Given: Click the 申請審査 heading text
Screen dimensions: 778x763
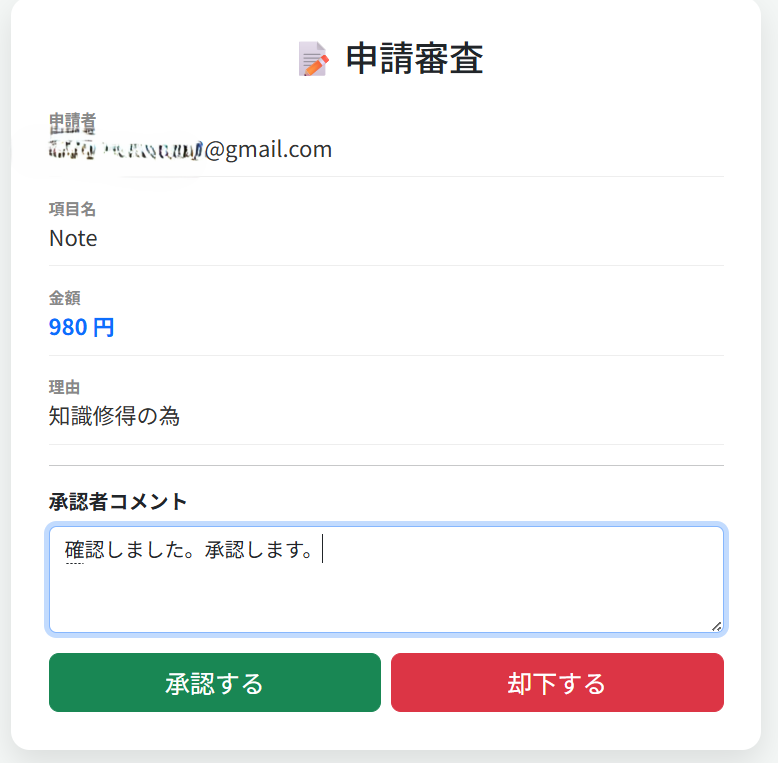Looking at the screenshot, I should [414, 59].
